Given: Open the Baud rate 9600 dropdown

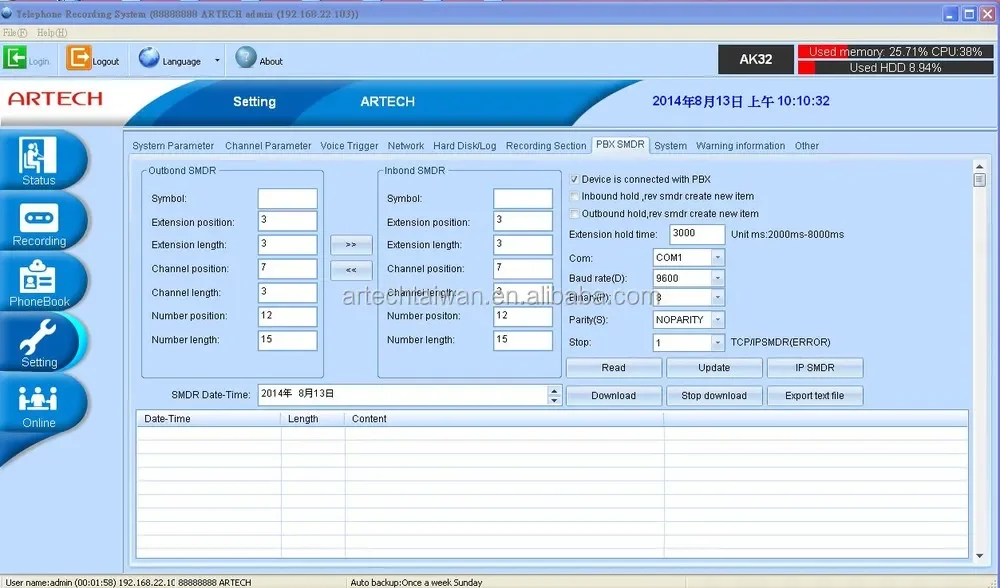Looking at the screenshot, I should pos(716,278).
